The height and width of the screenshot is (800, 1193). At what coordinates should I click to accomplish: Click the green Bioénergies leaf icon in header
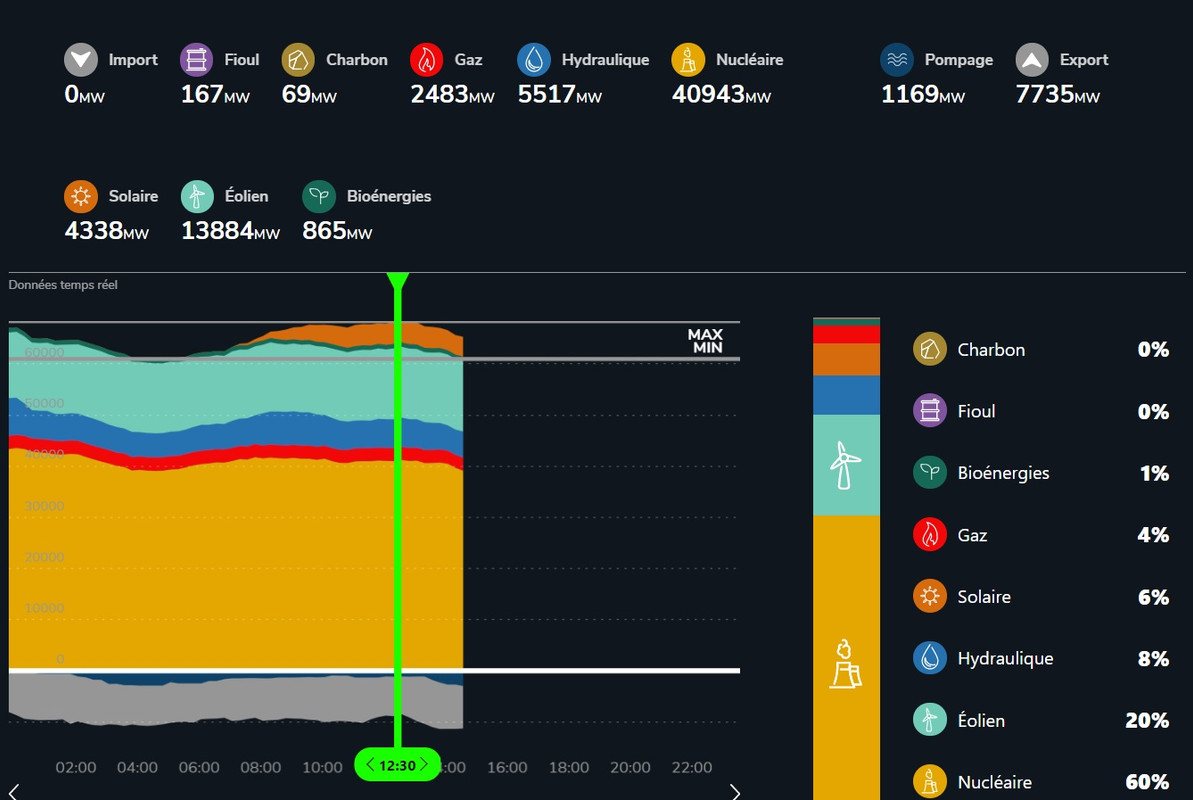coord(319,196)
